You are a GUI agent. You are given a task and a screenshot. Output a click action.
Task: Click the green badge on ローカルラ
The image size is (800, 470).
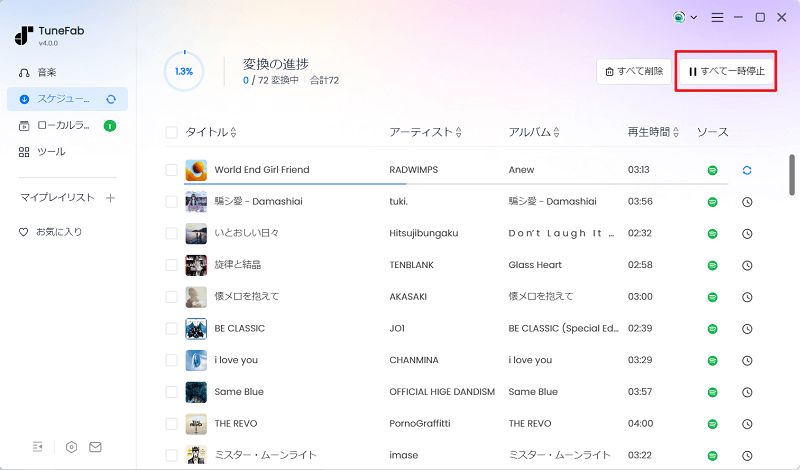point(110,126)
